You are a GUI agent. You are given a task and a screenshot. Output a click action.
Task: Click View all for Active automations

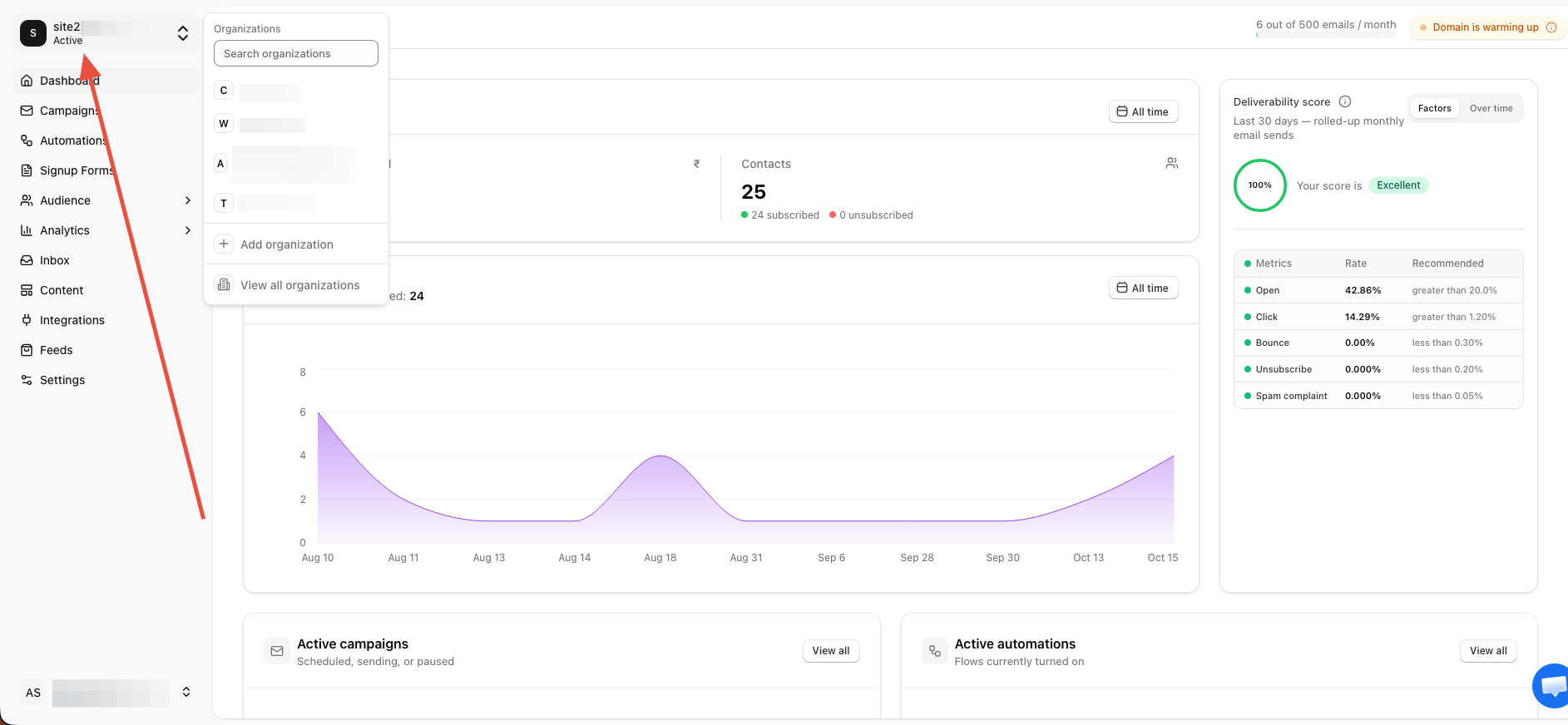[1488, 651]
